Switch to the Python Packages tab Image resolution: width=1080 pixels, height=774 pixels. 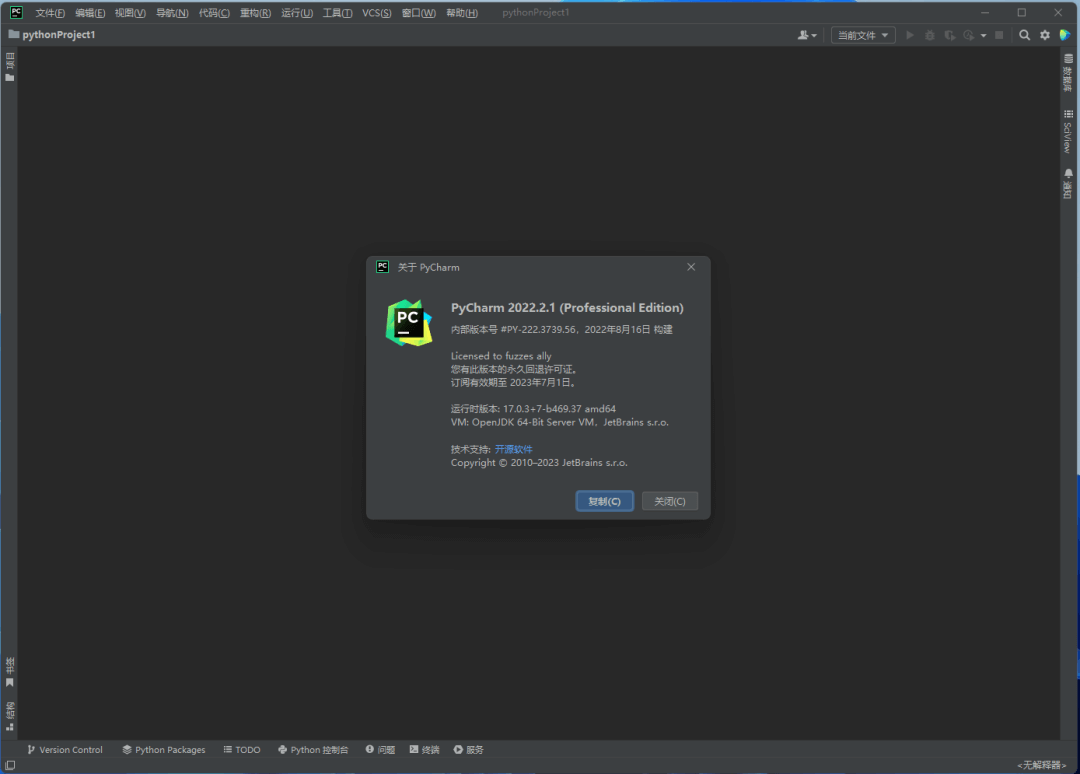[163, 749]
